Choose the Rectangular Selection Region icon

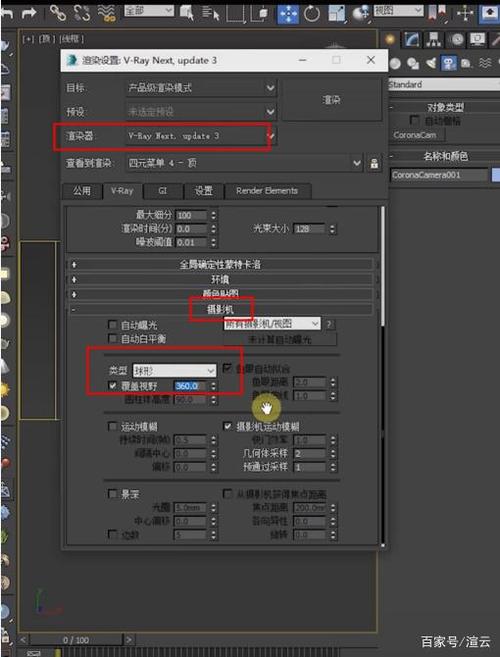click(235, 13)
